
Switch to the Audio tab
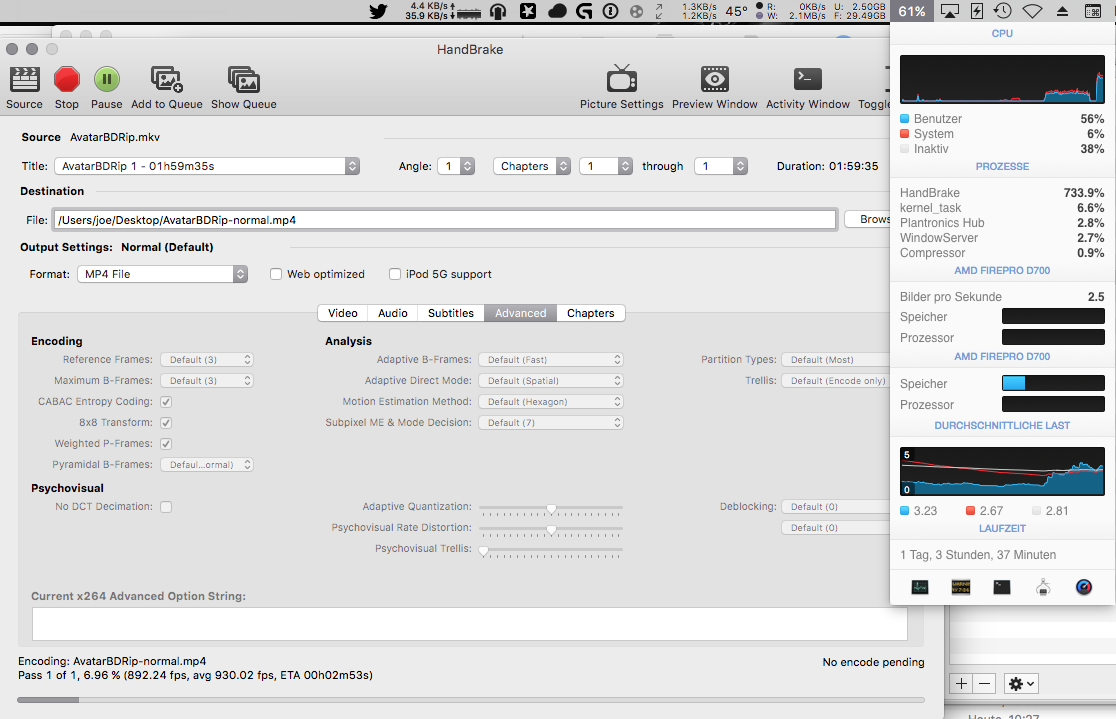tap(392, 313)
